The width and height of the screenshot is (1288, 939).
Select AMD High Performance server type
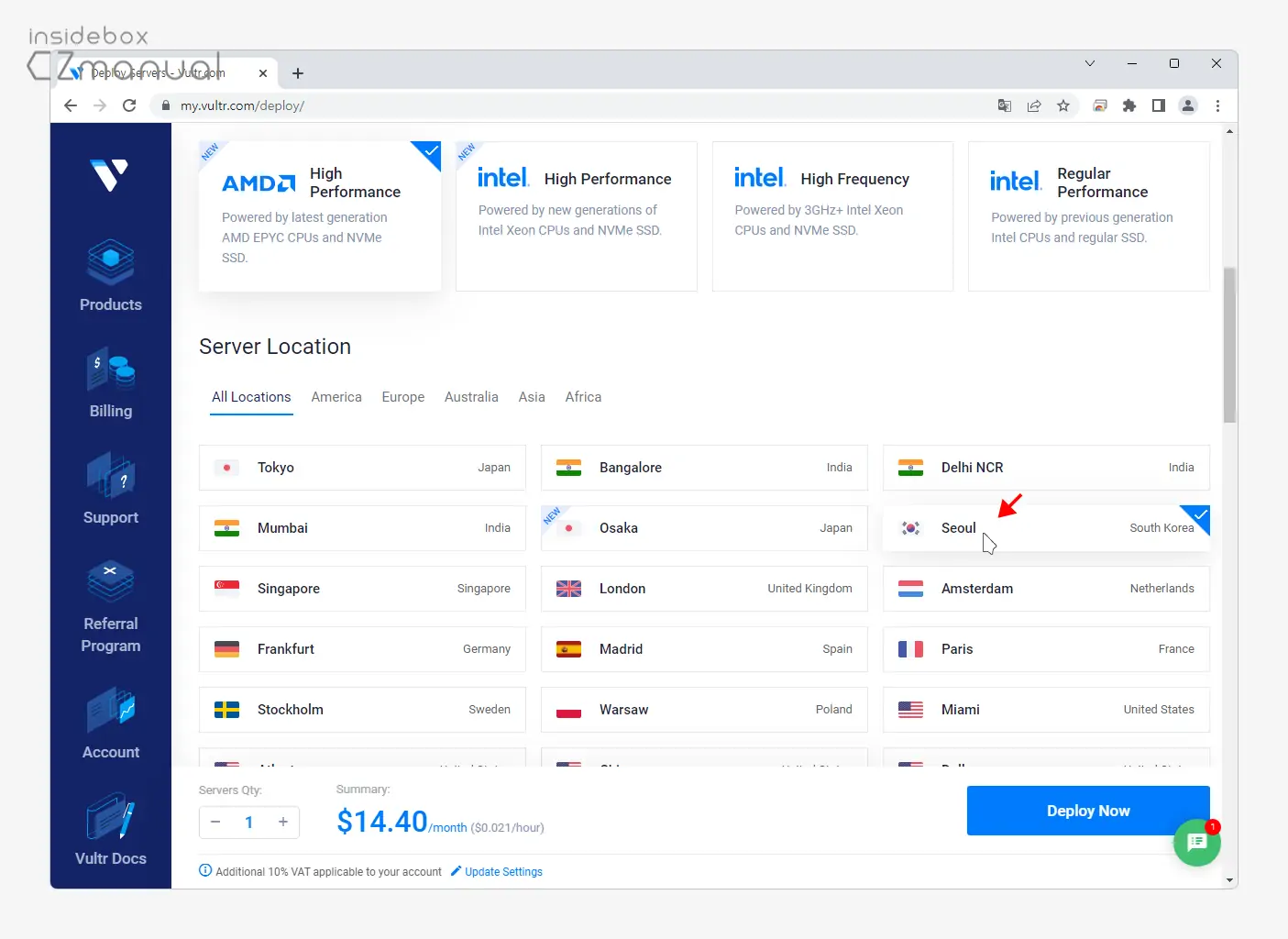coord(320,216)
